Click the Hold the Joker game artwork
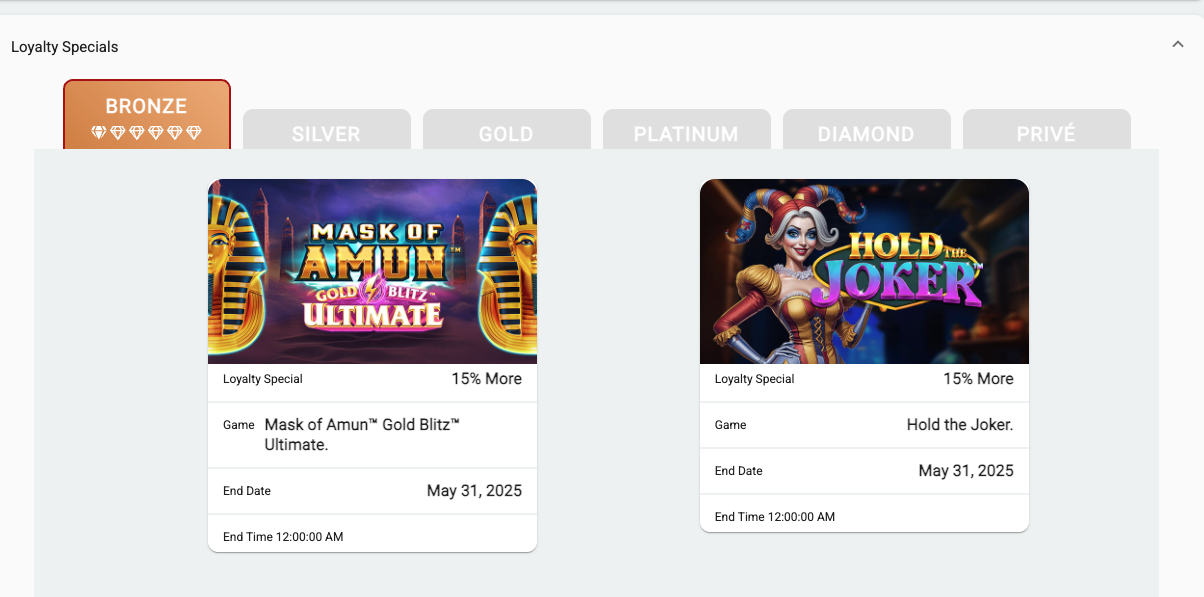Image resolution: width=1204 pixels, height=597 pixels. point(864,271)
